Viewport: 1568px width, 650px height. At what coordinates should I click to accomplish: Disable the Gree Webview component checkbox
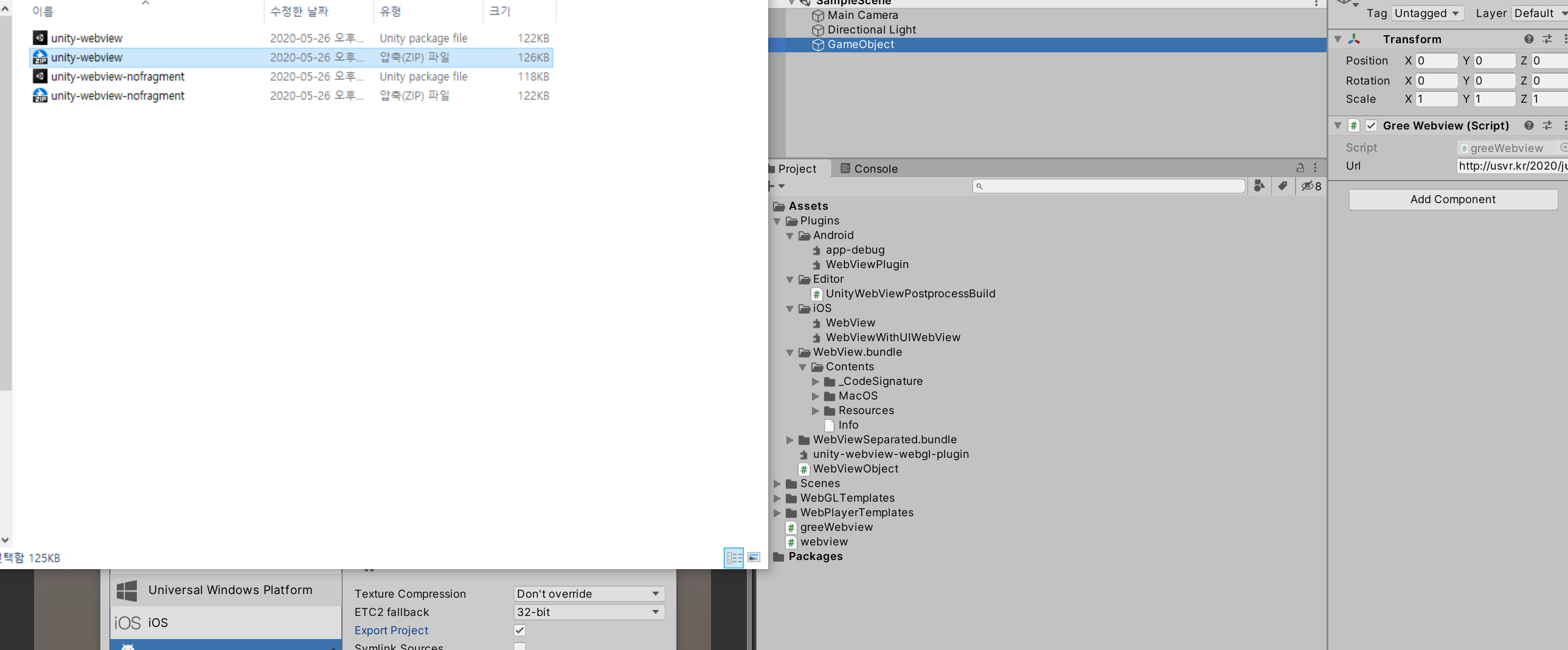pos(1372,125)
